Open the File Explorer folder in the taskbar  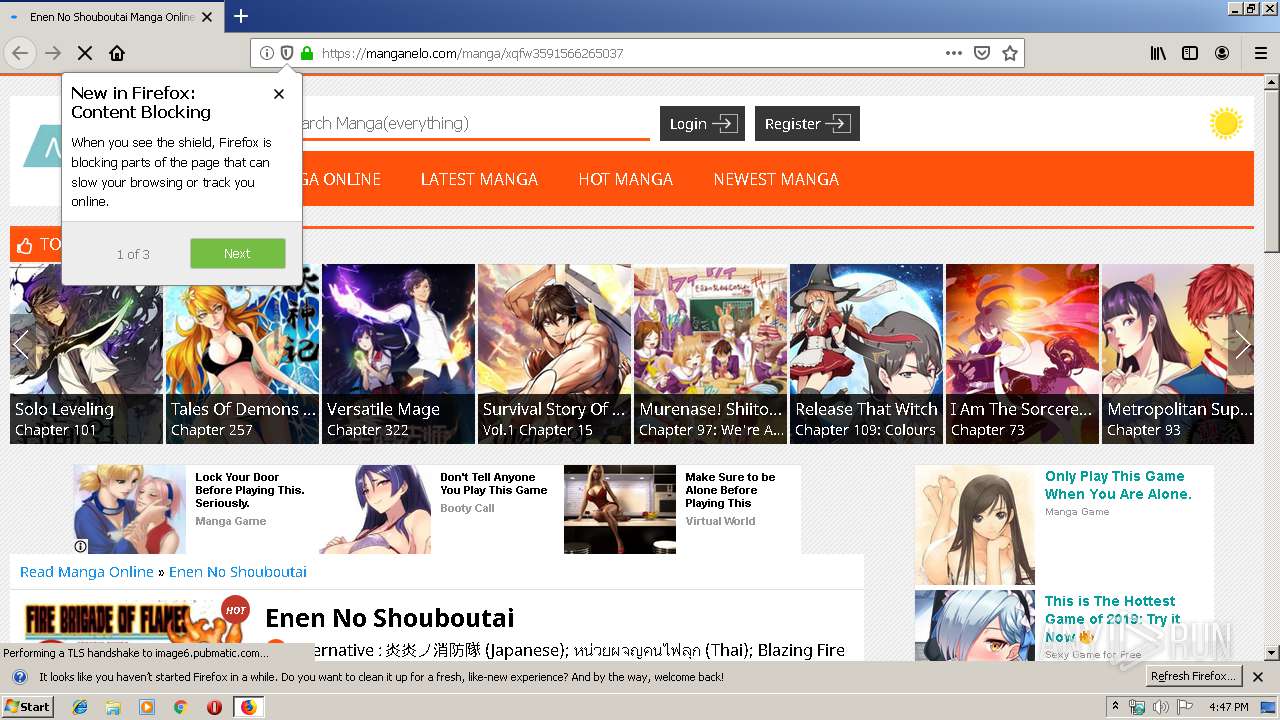(113, 707)
